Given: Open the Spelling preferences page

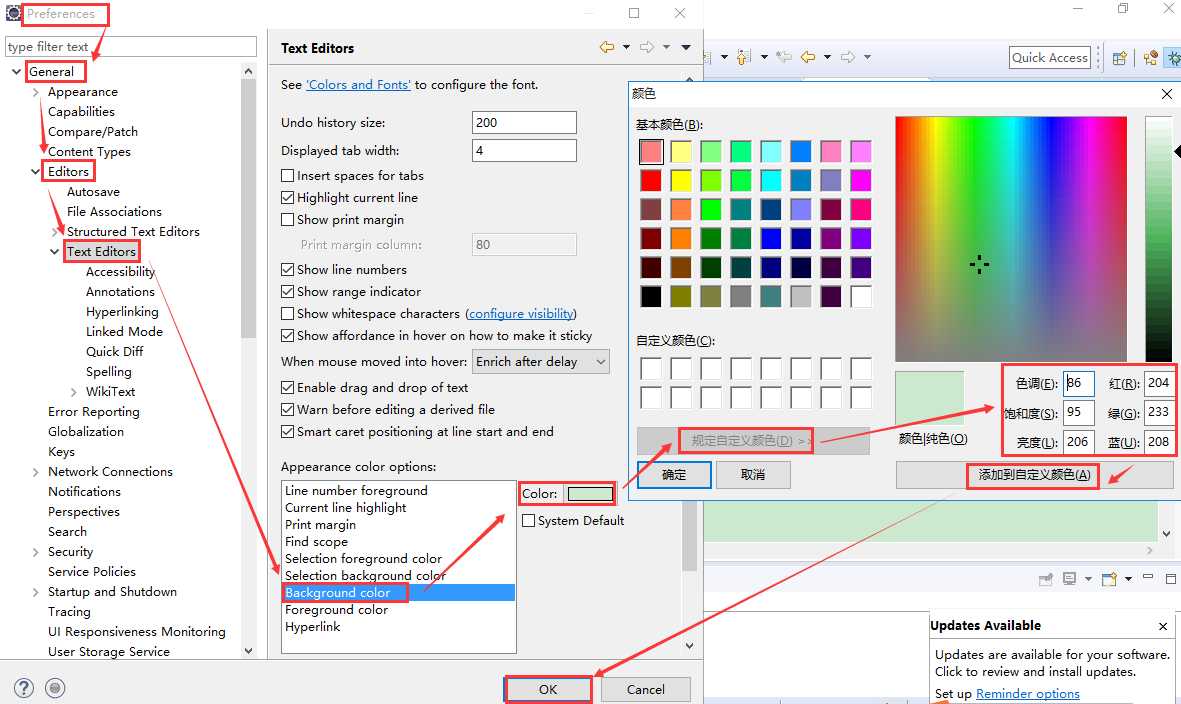Looking at the screenshot, I should [x=108, y=372].
